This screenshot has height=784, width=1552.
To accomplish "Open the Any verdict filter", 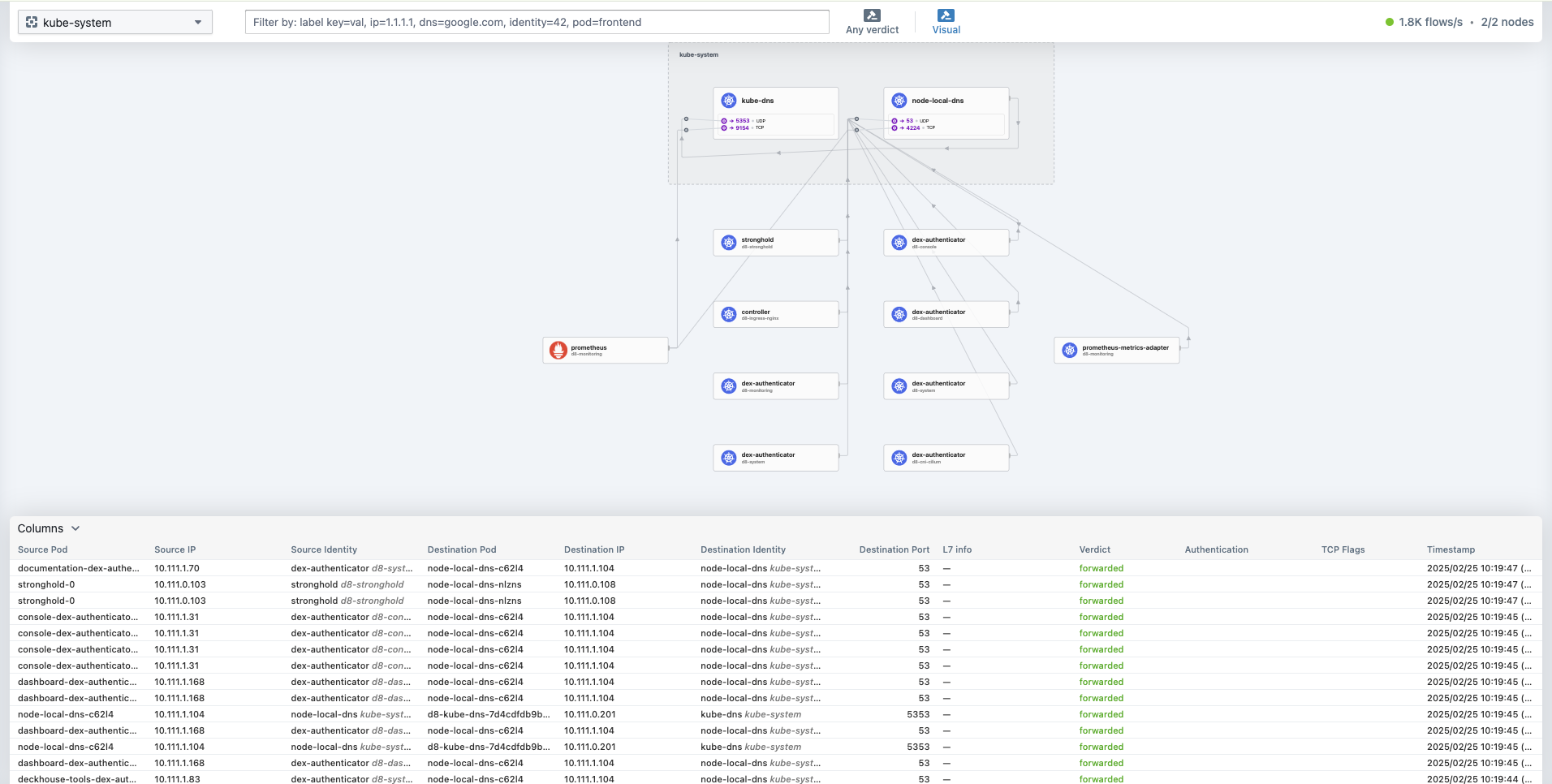I will (x=872, y=22).
